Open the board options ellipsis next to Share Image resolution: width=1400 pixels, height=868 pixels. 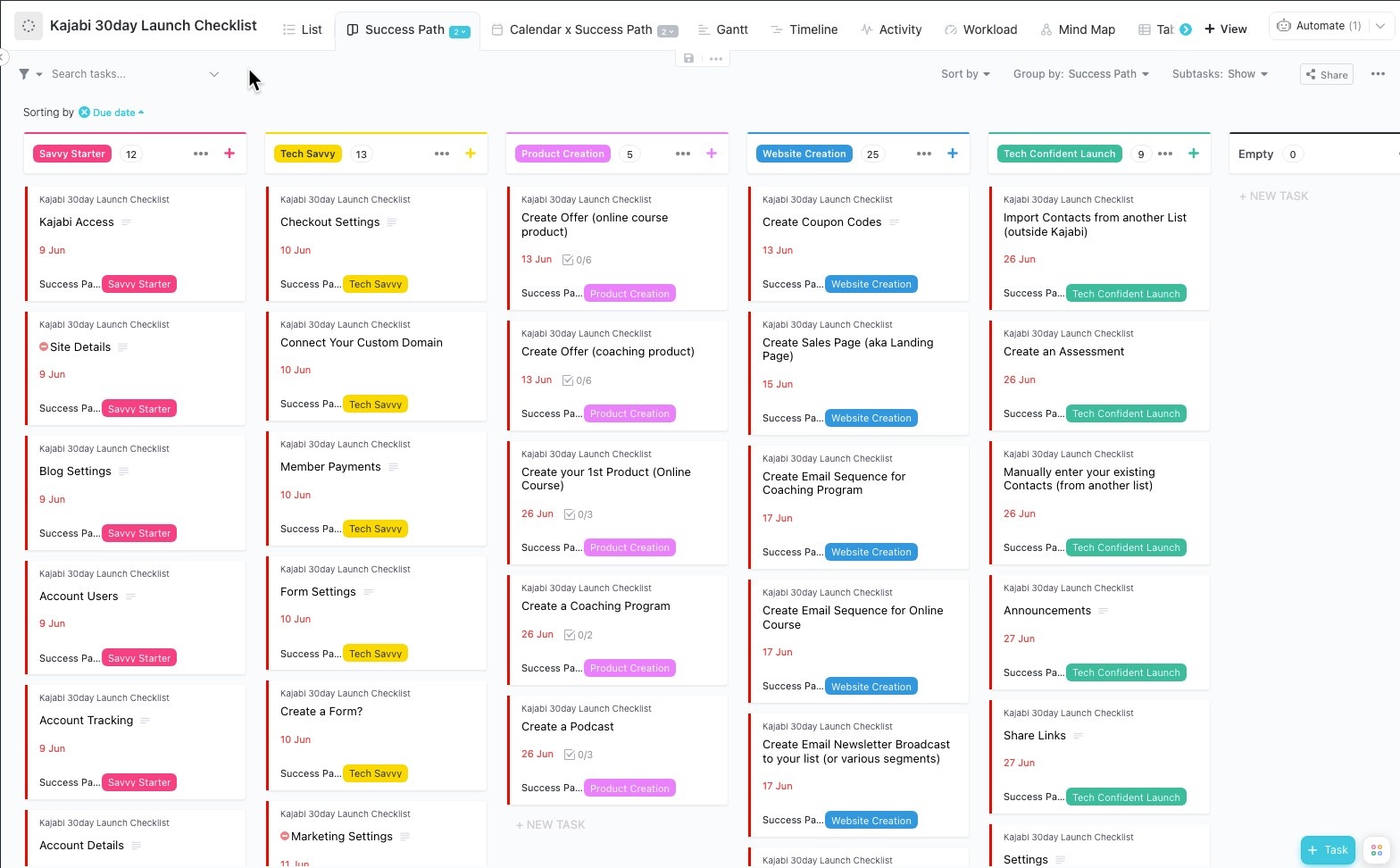pyautogui.click(x=1378, y=74)
